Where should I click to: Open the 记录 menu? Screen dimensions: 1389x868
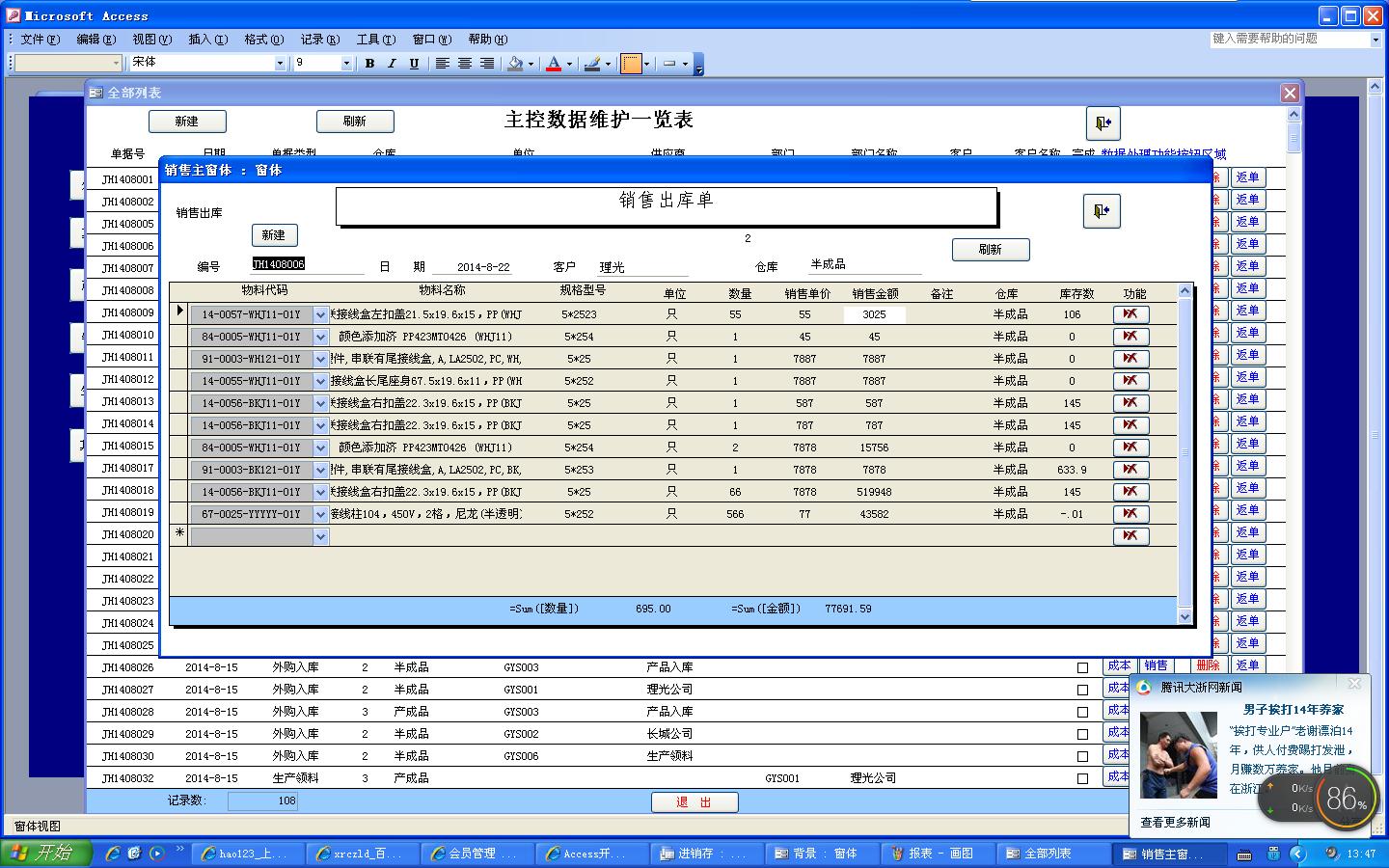pos(319,40)
